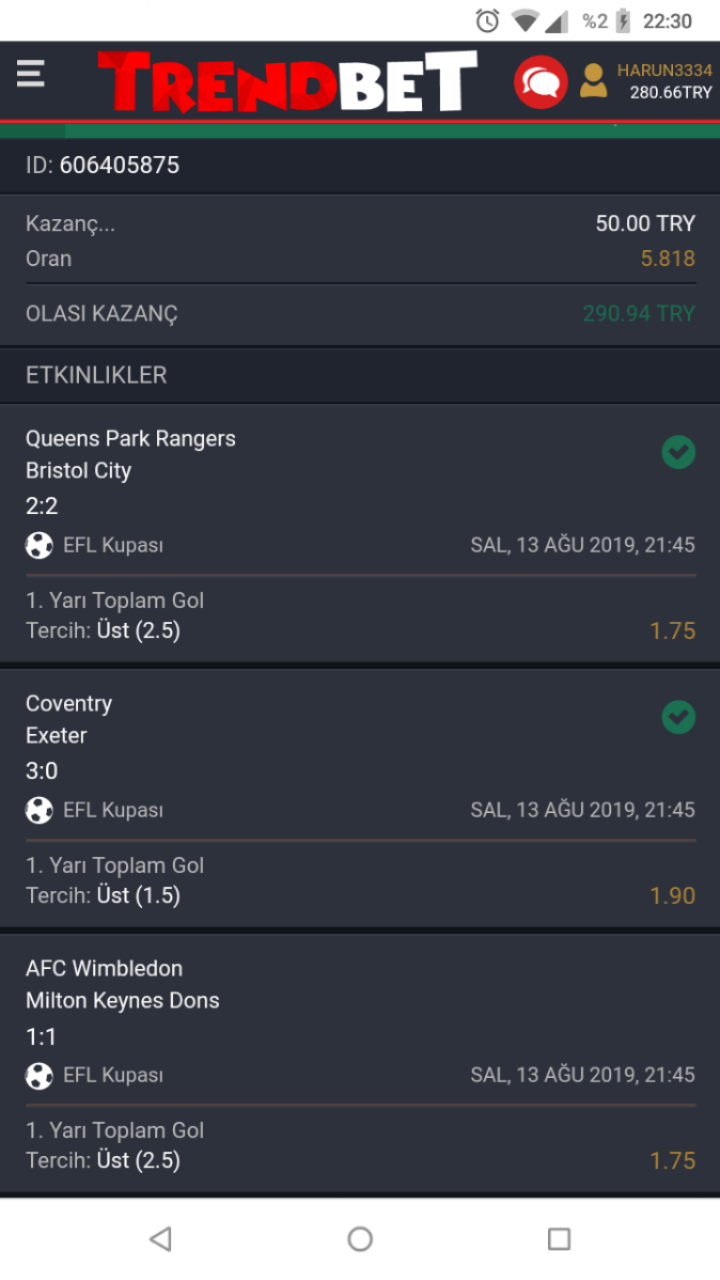Viewport: 720px width, 1280px height.
Task: Open the user profile icon
Action: point(593,81)
